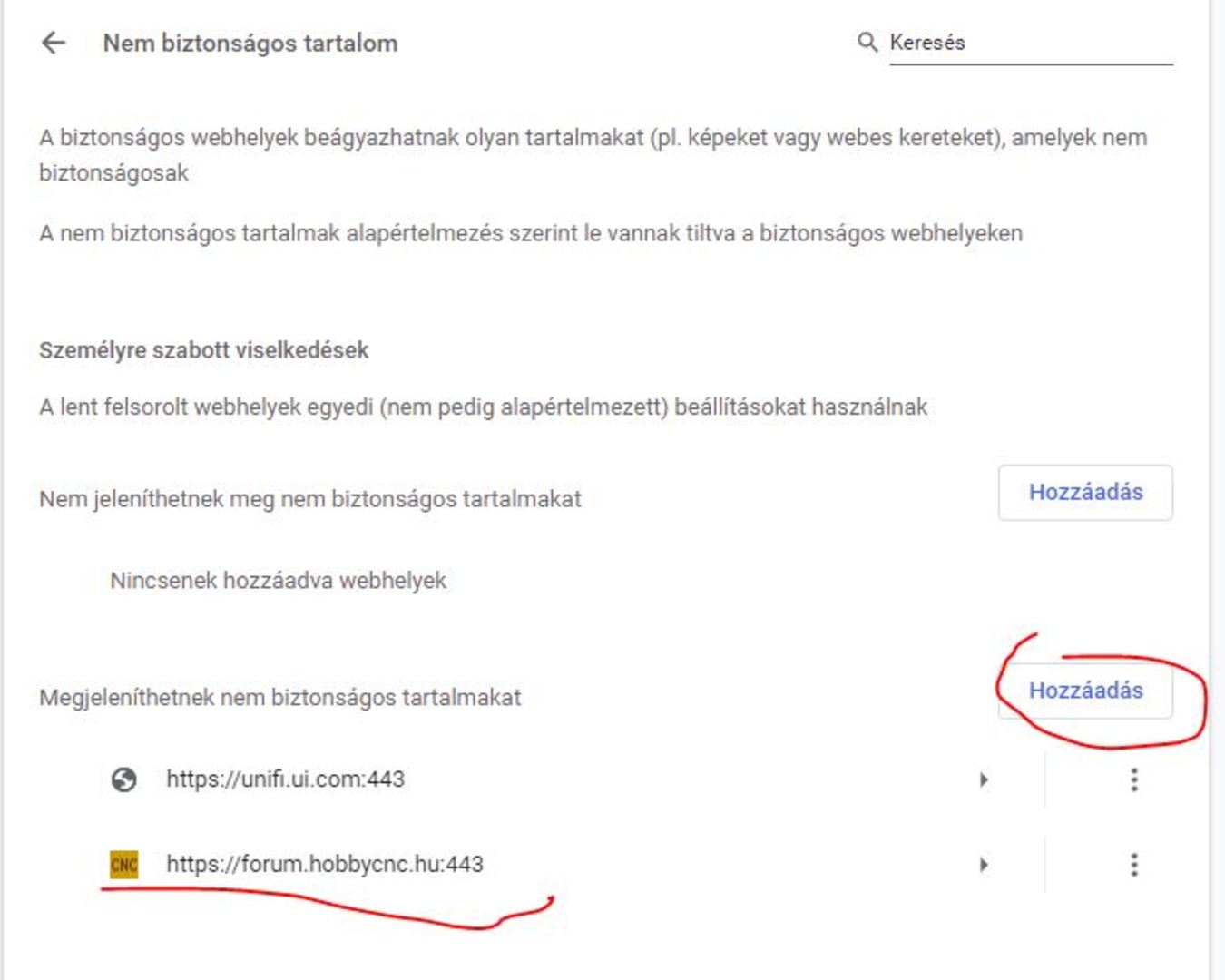
Task: Go back using the left arrow
Action: pos(54,43)
